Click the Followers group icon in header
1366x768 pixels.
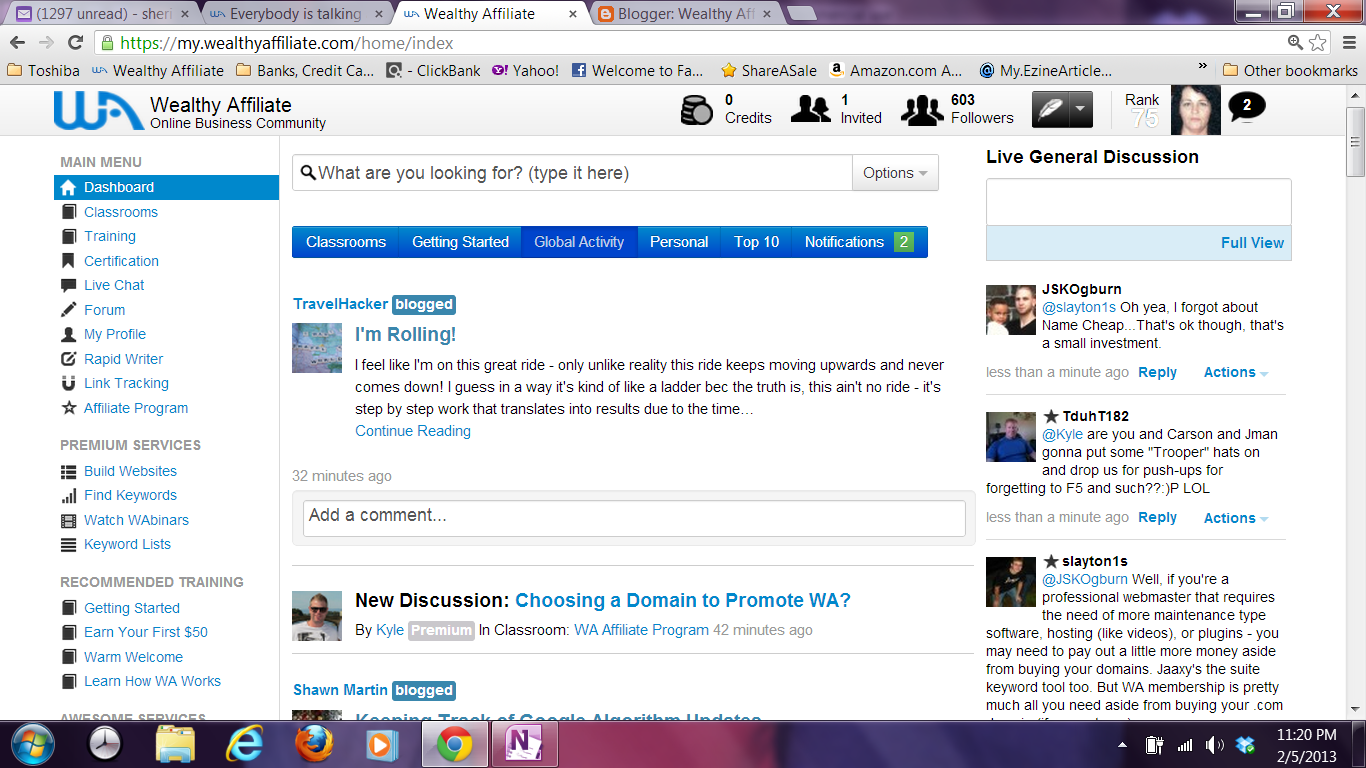click(x=922, y=110)
